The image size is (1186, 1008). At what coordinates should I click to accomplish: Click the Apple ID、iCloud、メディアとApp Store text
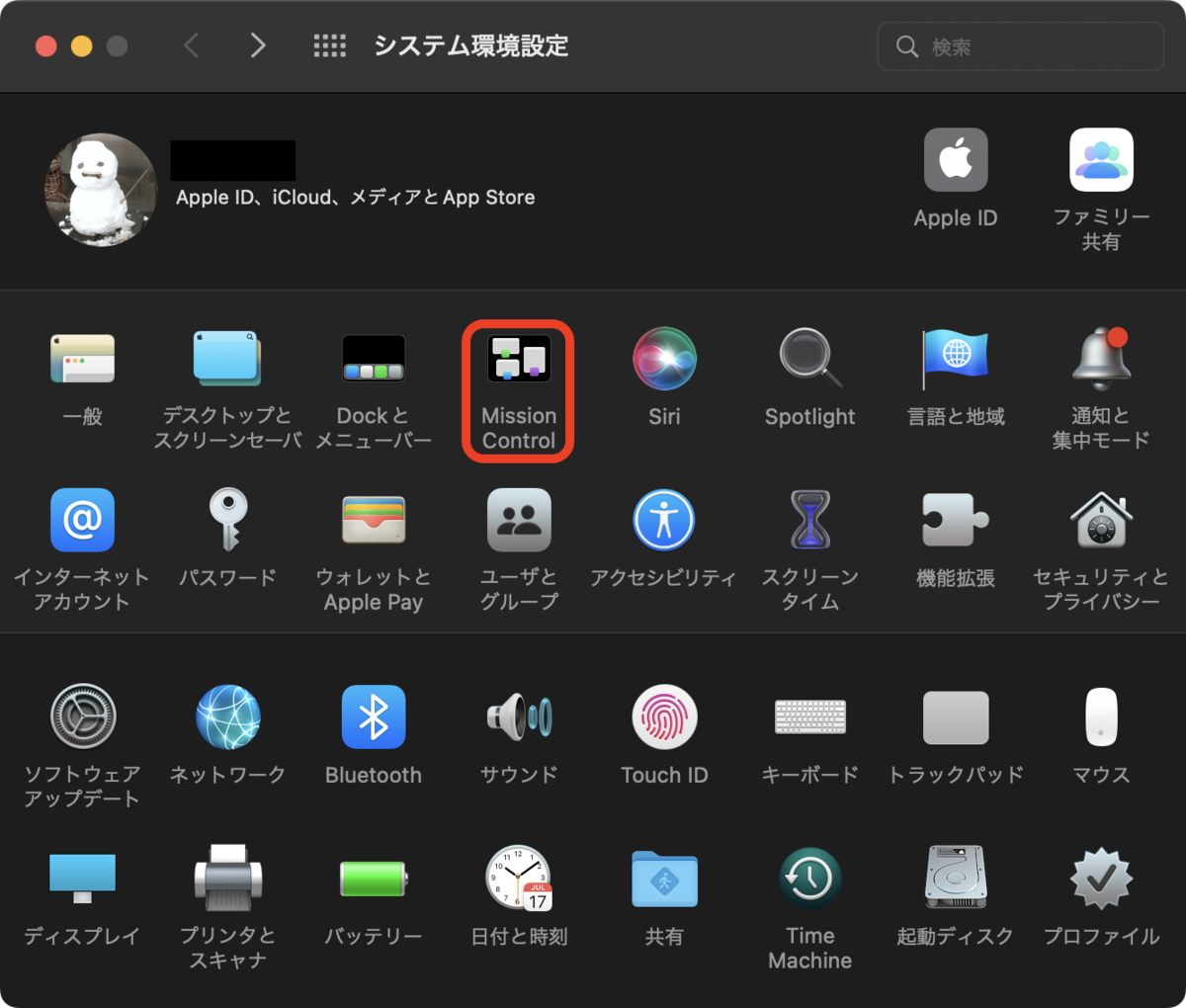tap(356, 198)
